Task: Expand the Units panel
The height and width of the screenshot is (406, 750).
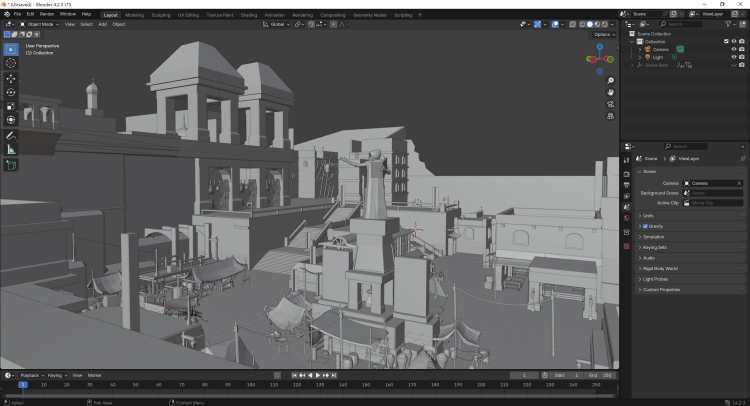Action: tap(648, 215)
